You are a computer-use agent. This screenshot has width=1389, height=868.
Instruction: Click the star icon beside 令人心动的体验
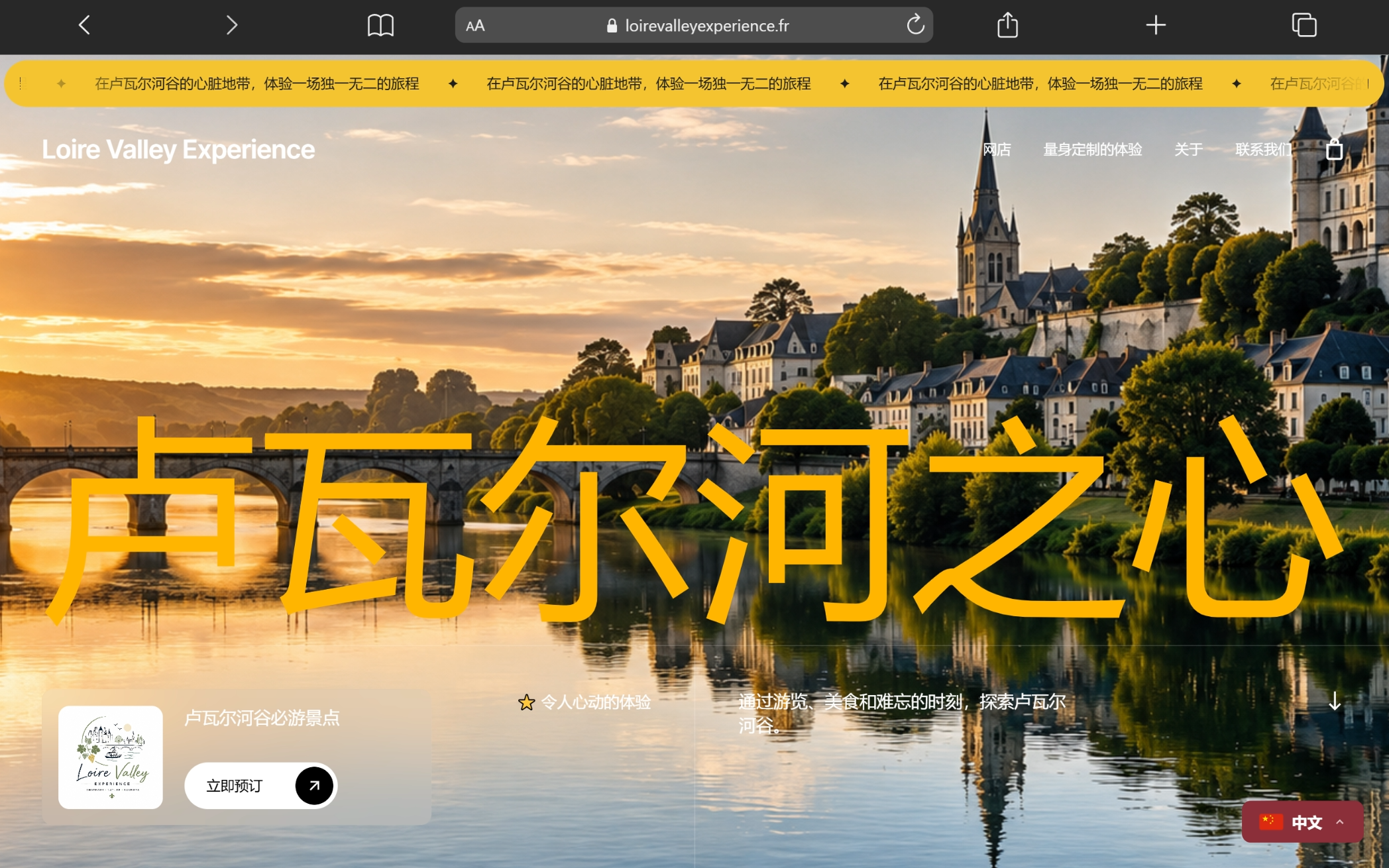pos(526,702)
